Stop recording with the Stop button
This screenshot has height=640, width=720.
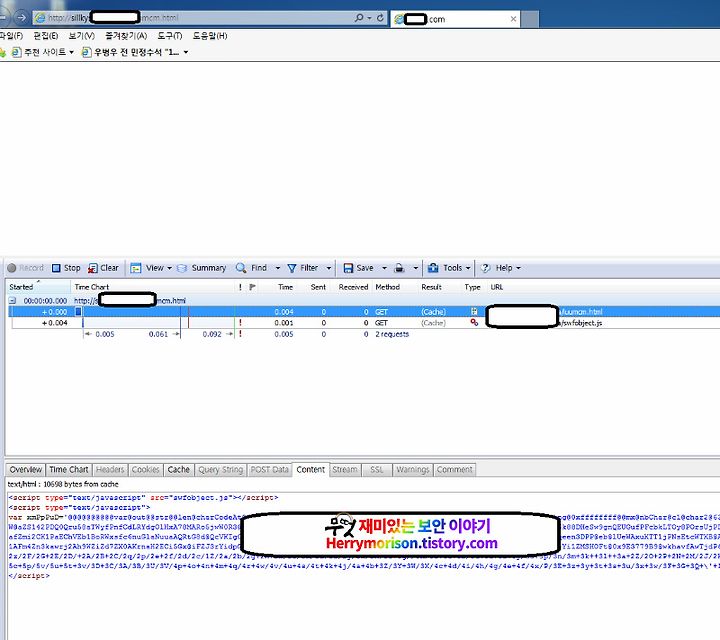[66, 268]
